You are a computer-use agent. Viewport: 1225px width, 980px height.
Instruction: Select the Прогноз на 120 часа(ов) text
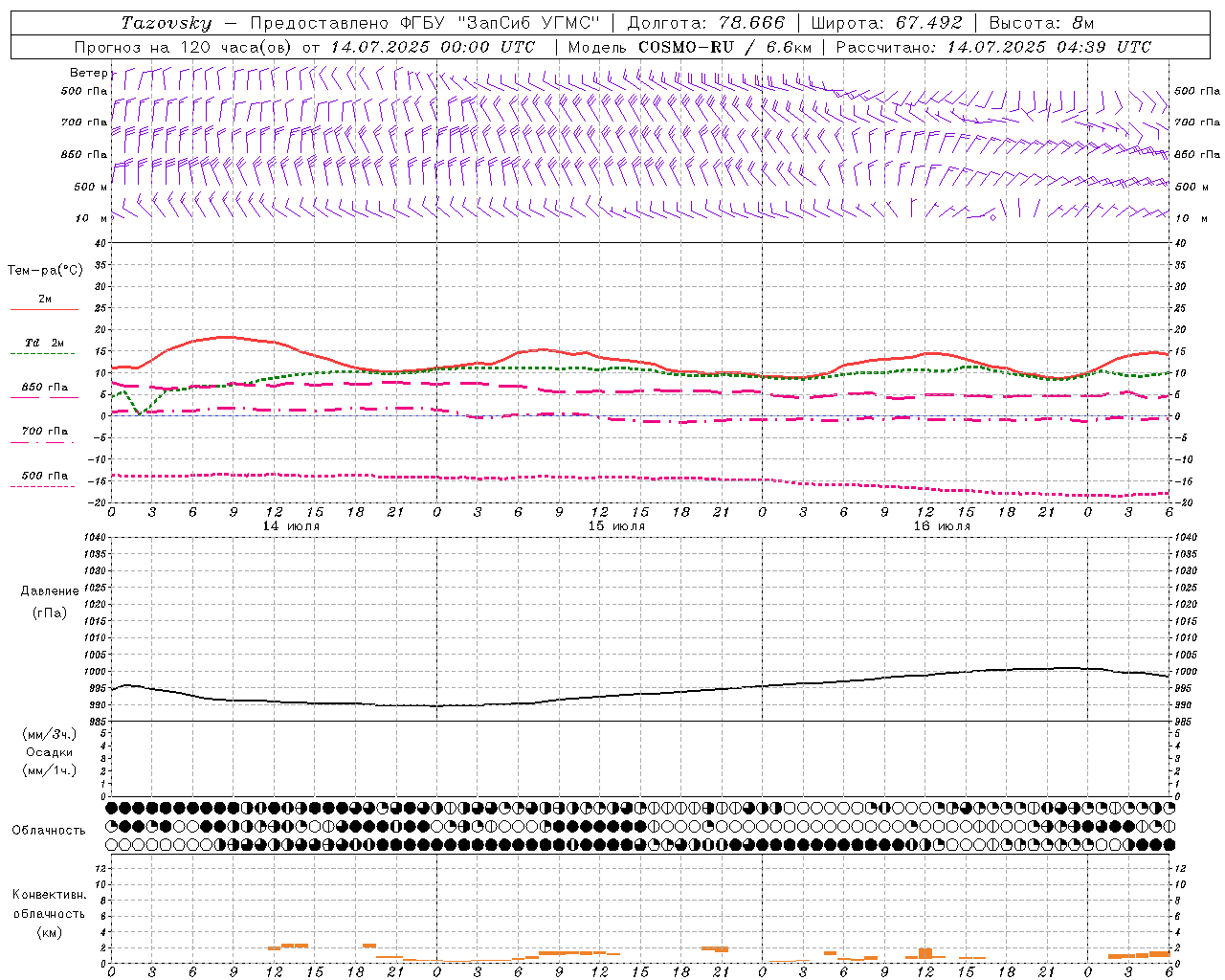coord(185,47)
